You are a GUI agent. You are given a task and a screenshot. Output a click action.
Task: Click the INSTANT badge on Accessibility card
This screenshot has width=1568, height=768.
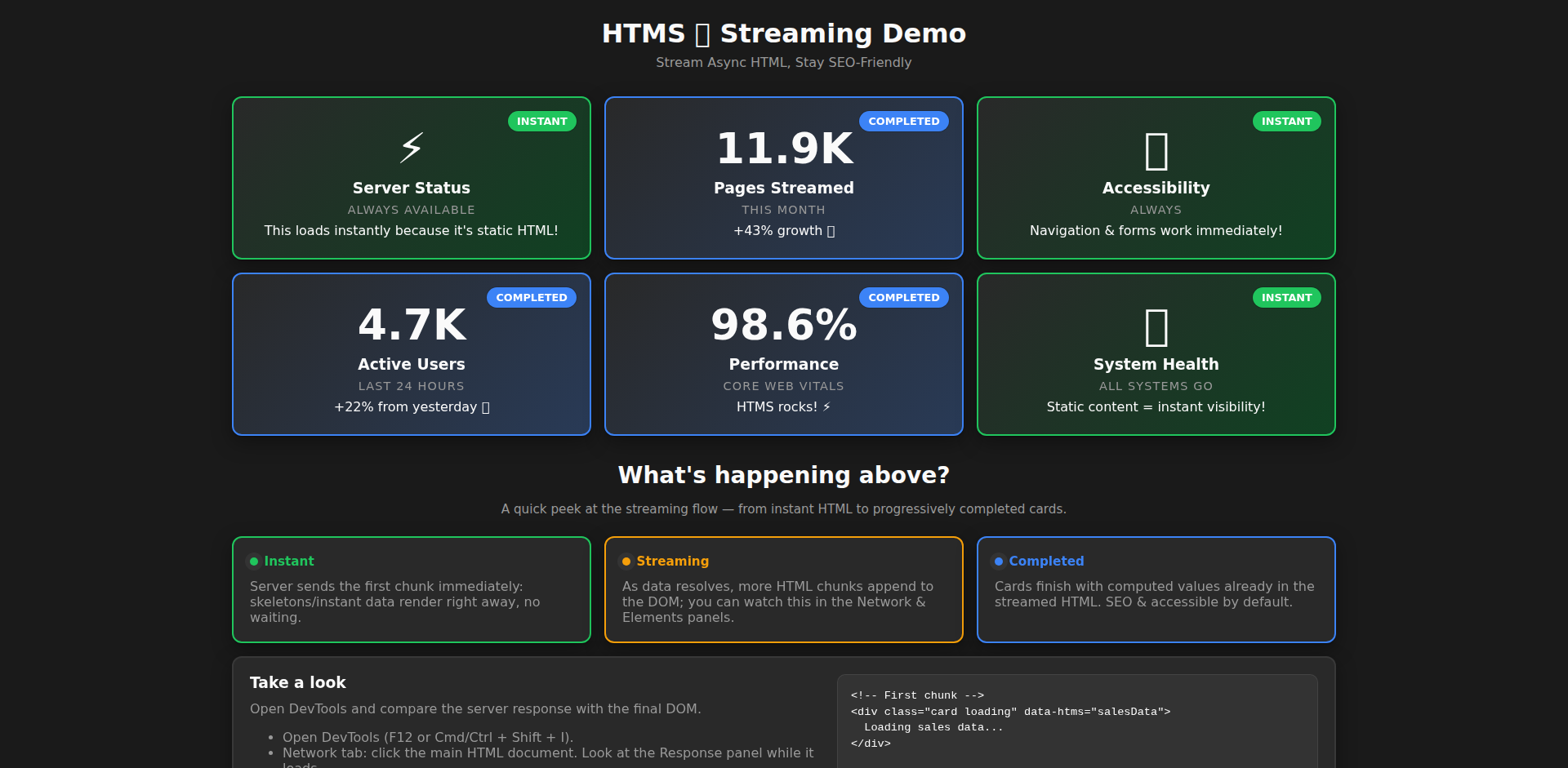1287,121
